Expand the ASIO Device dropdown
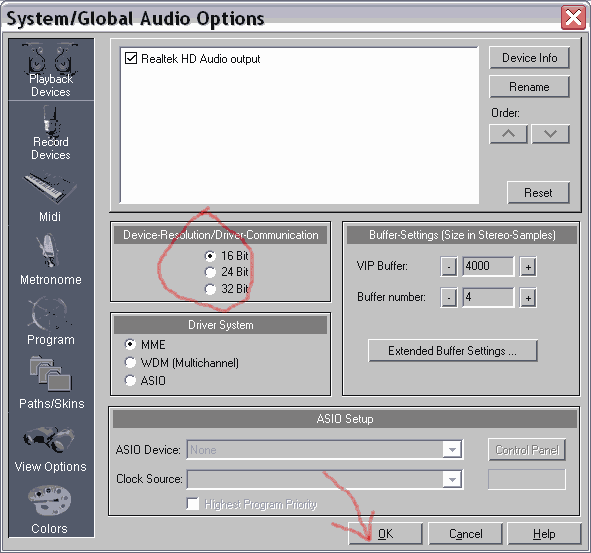This screenshot has height=553, width=591. click(x=452, y=449)
